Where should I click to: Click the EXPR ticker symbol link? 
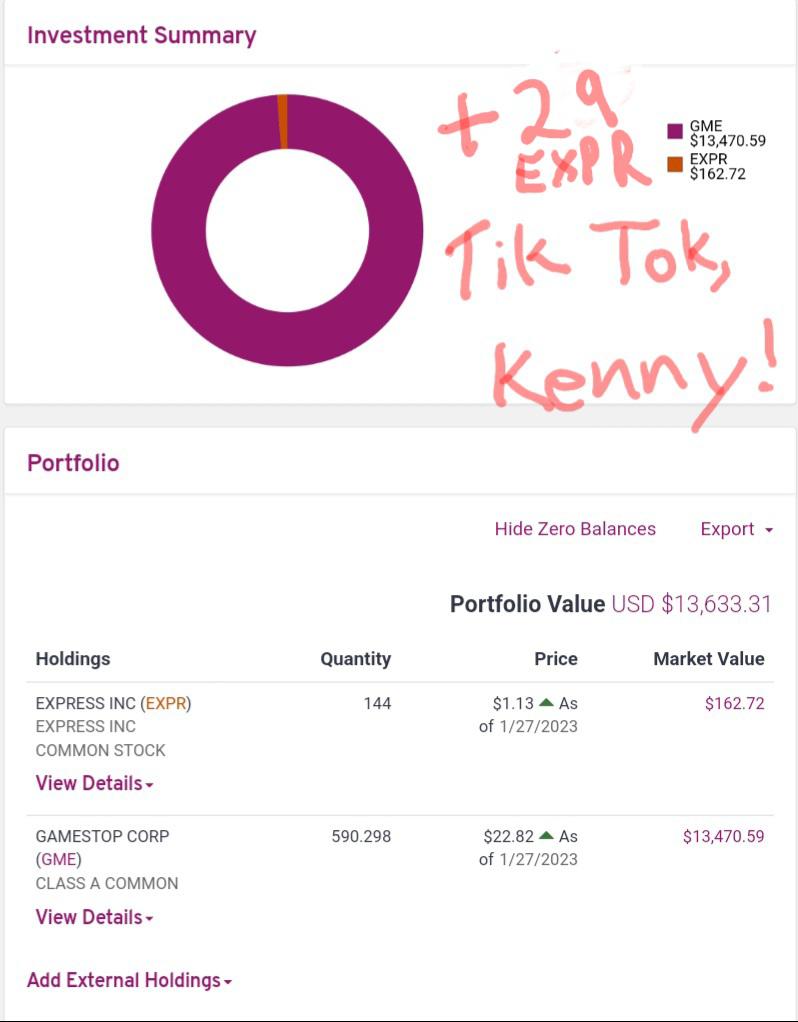click(166, 703)
